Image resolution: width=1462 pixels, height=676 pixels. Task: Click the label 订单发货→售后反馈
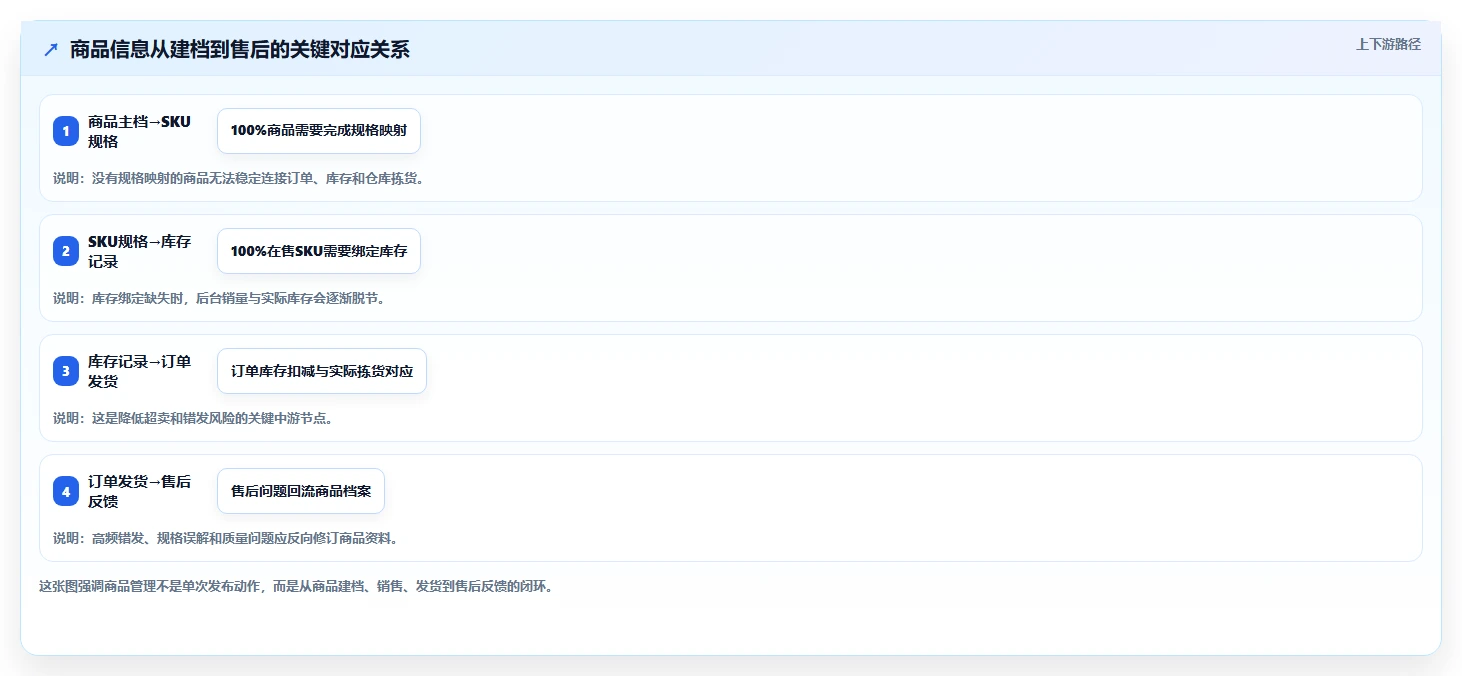139,491
